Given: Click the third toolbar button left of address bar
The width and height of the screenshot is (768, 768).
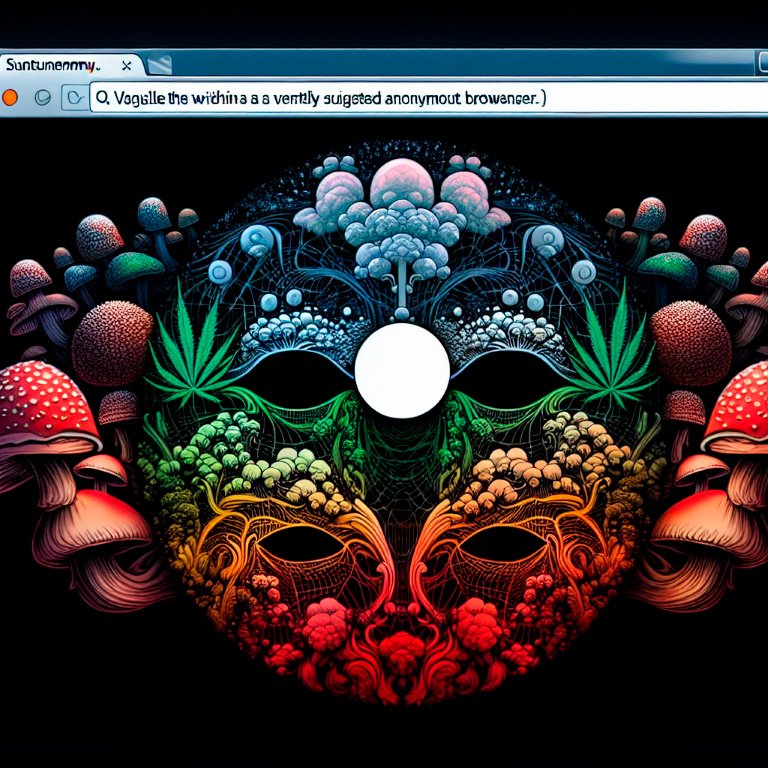Looking at the screenshot, I should tap(74, 98).
